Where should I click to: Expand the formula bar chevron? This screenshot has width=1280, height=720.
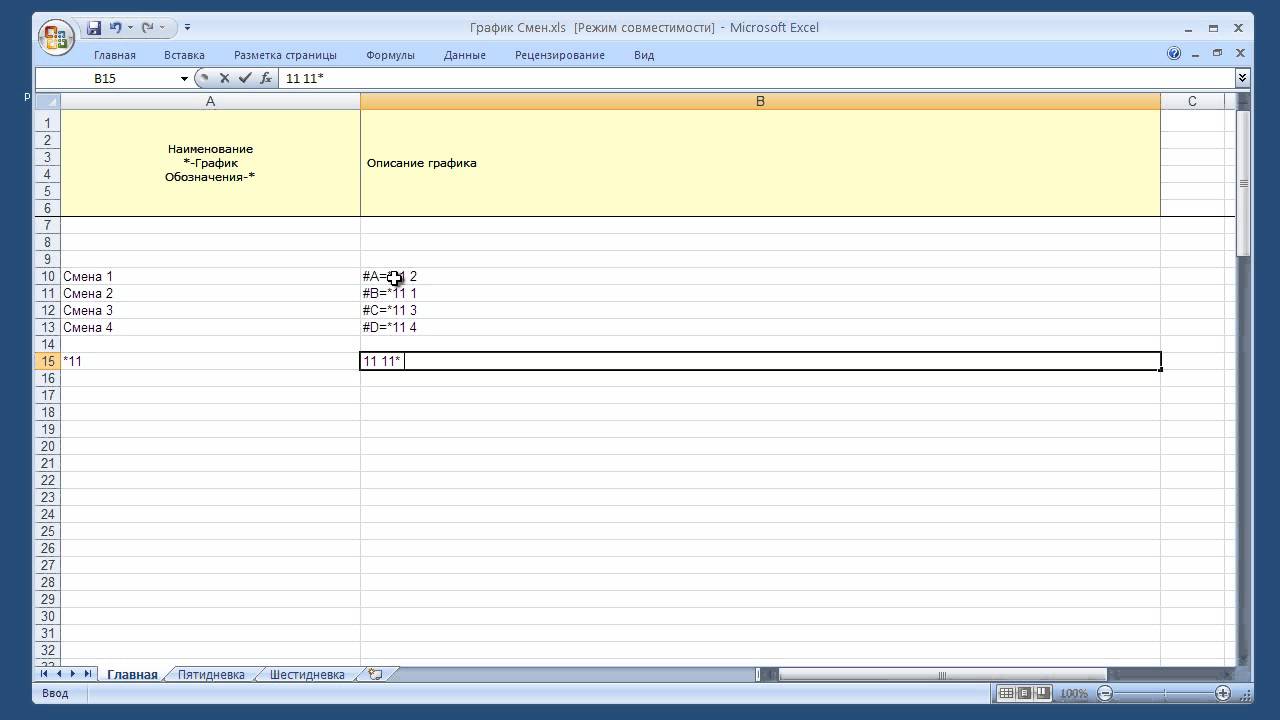click(1243, 78)
